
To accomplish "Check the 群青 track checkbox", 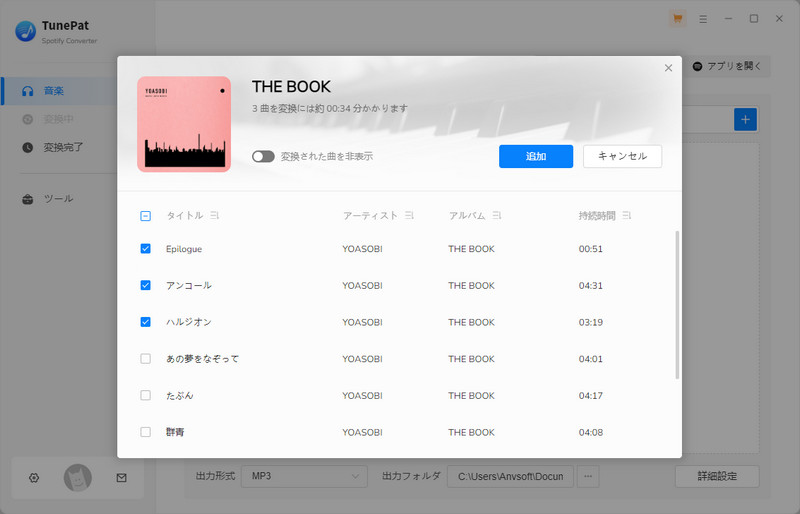I will [145, 432].
